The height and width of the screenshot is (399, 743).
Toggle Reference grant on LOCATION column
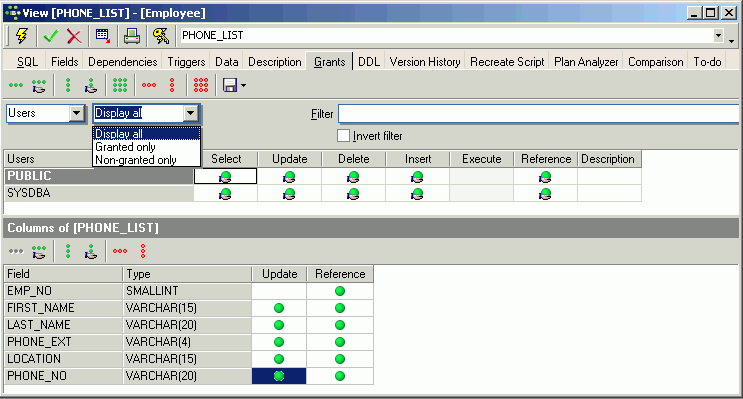(340, 359)
